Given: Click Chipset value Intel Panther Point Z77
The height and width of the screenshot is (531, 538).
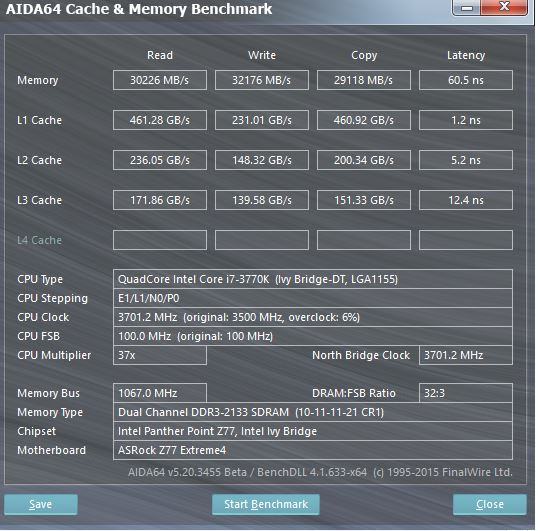Looking at the screenshot, I should tap(313, 431).
